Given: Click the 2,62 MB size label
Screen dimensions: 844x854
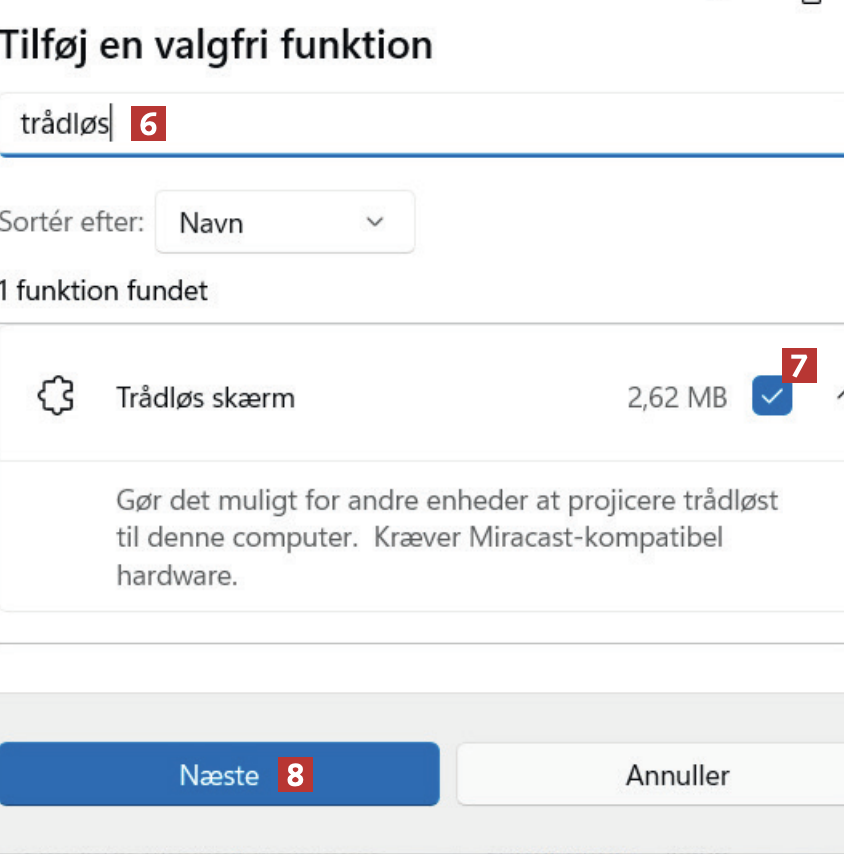Looking at the screenshot, I should 677,398.
